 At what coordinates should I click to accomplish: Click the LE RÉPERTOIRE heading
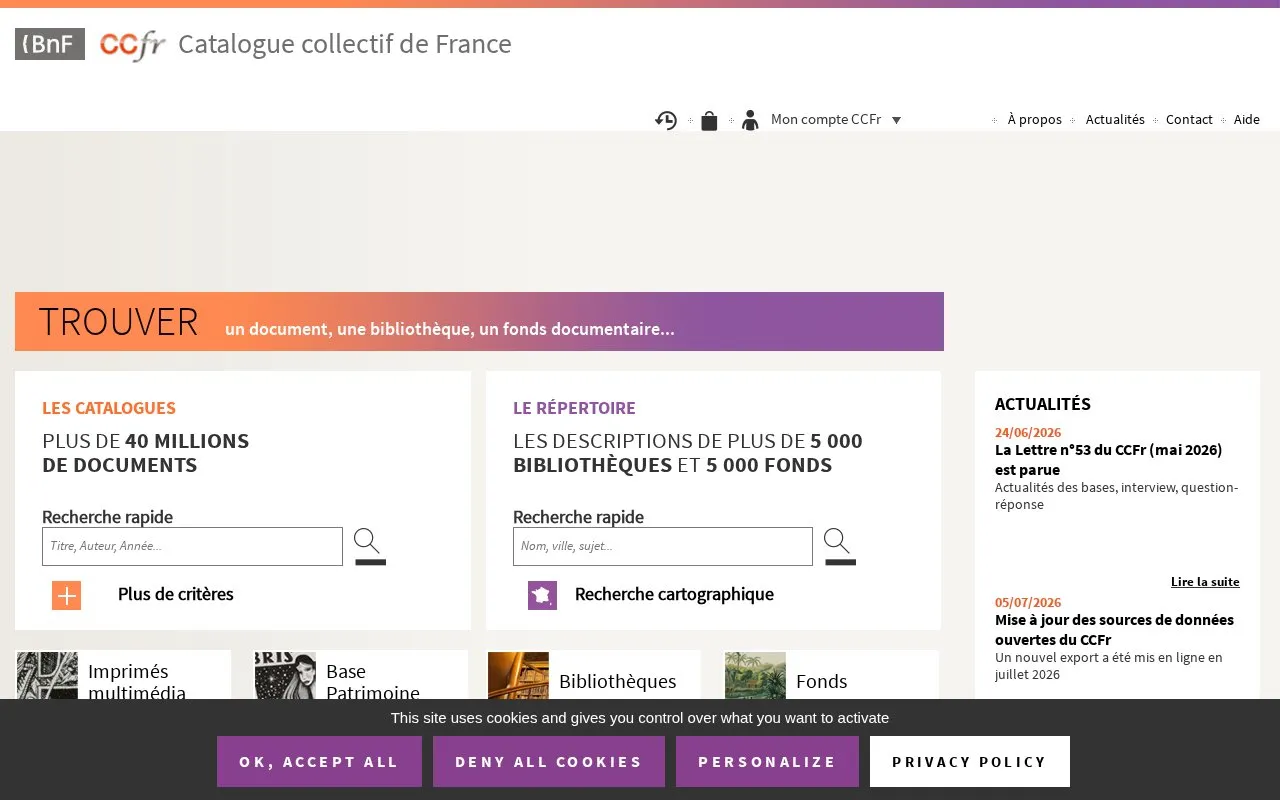point(574,408)
